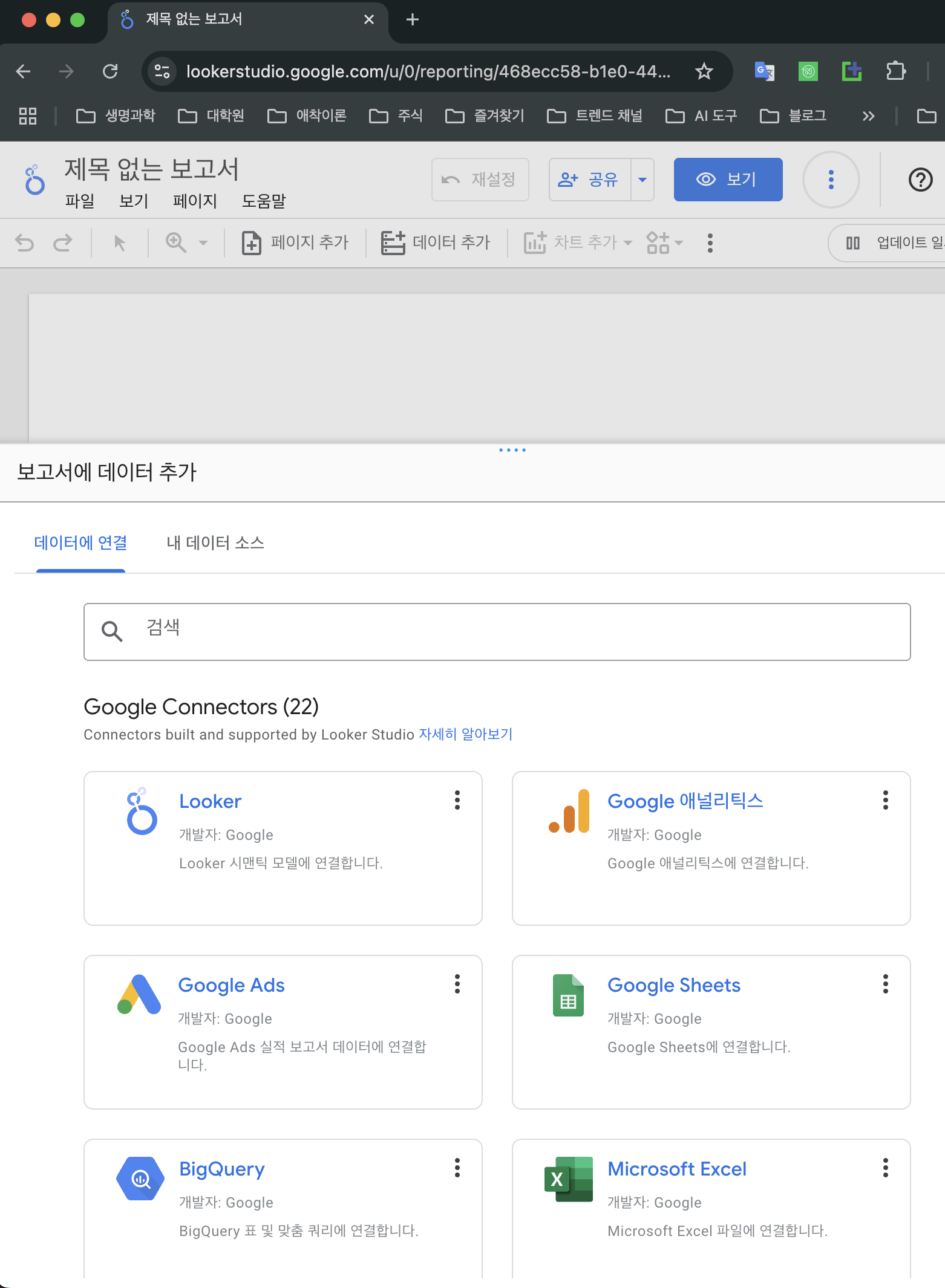
Task: Click Google Translate extension icon
Action: 765,71
